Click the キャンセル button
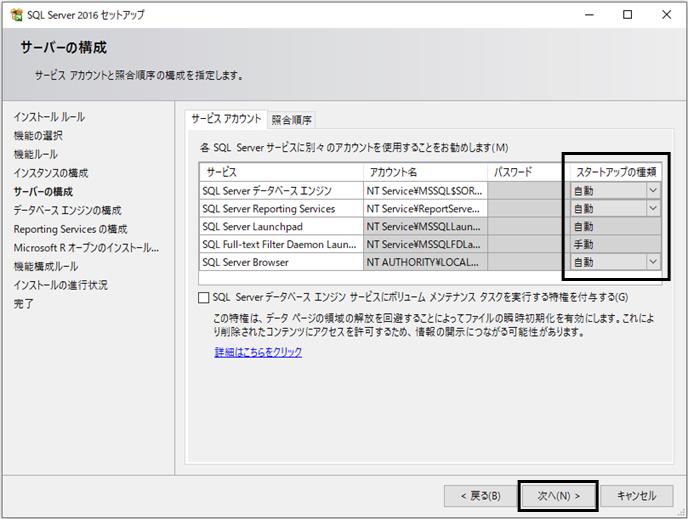This screenshot has height=519, width=688. click(x=636, y=496)
